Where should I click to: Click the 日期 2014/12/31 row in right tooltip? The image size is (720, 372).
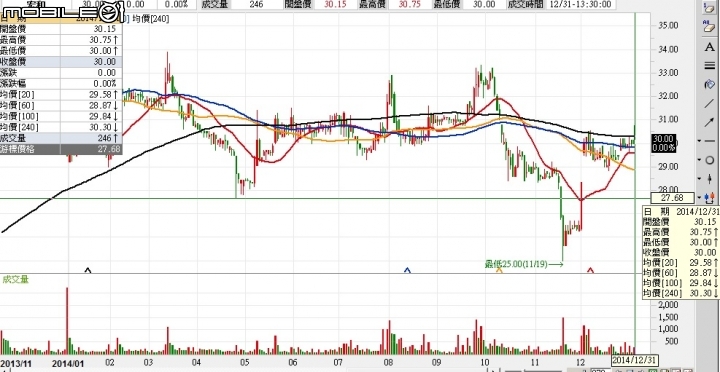click(681, 212)
